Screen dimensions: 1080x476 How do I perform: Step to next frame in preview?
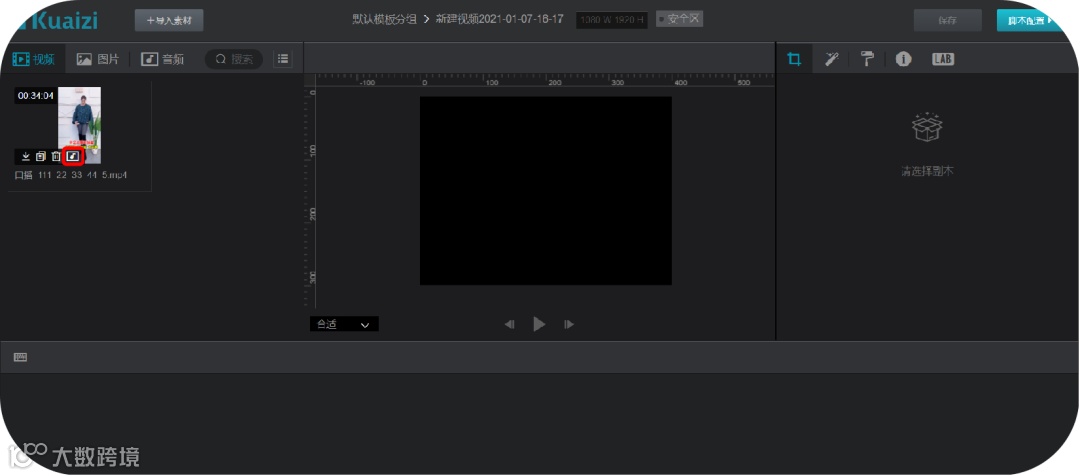[x=569, y=324]
